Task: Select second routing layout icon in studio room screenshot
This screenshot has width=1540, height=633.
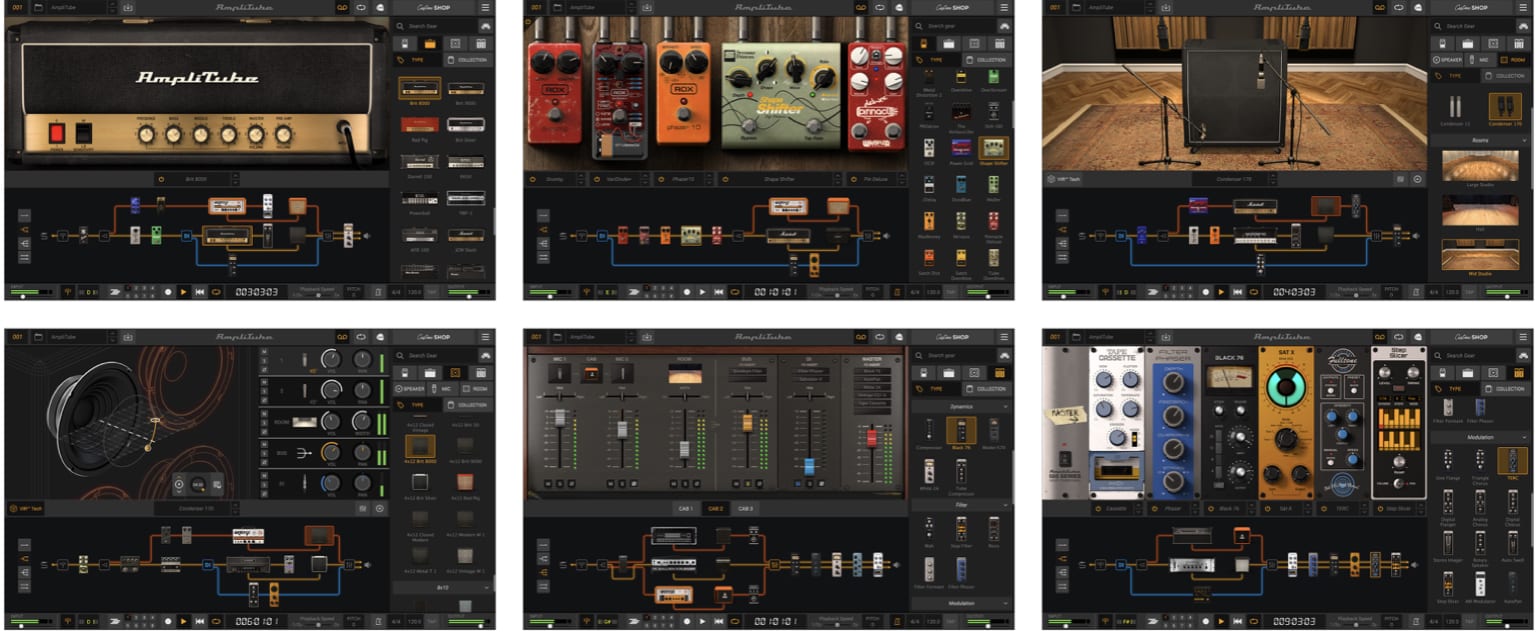Action: click(1062, 229)
